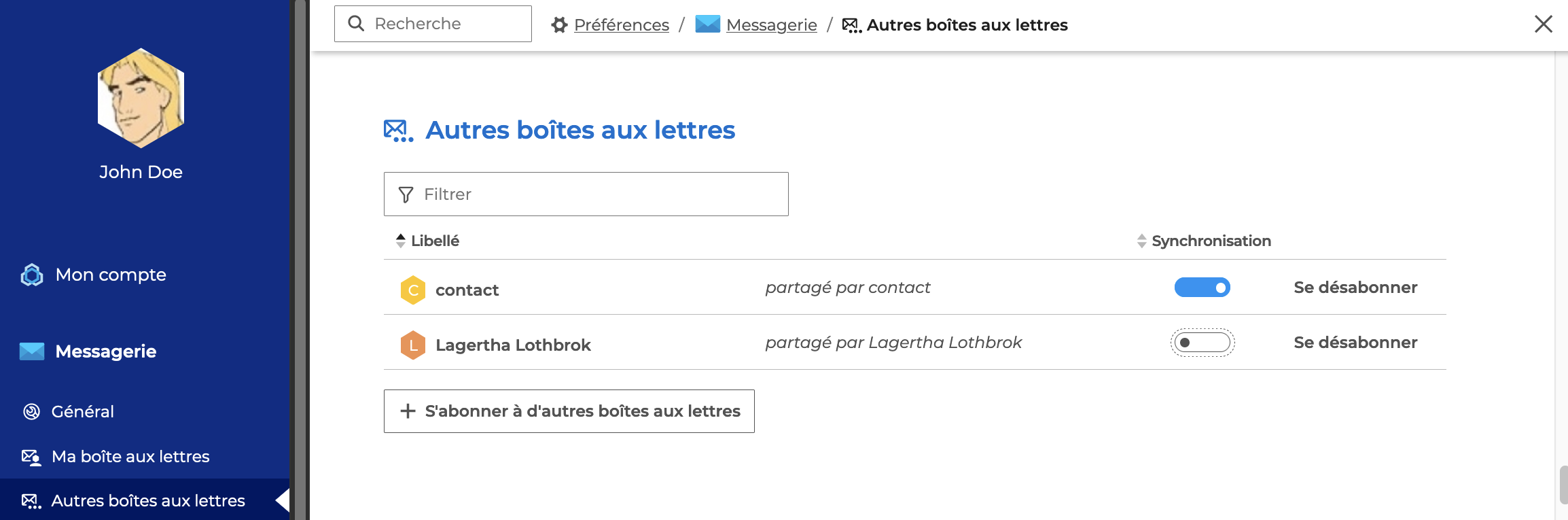
Task: Click S'abonner à d'autres boîtes aux lettres
Action: [569, 411]
